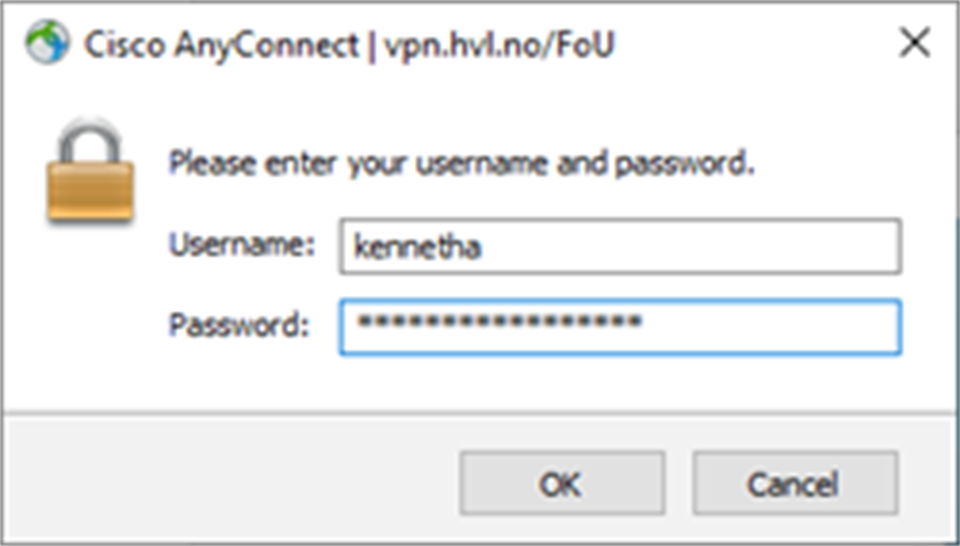The height and width of the screenshot is (546, 960).
Task: Click the gray footer left of OK
Action: tap(230, 484)
